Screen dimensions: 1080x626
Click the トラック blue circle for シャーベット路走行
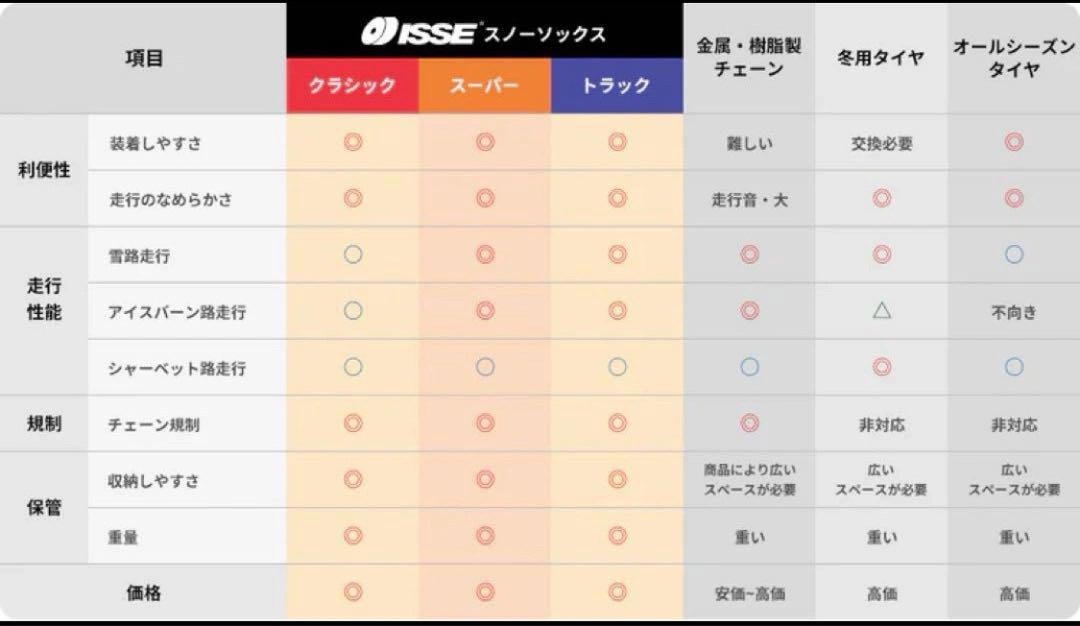click(617, 368)
